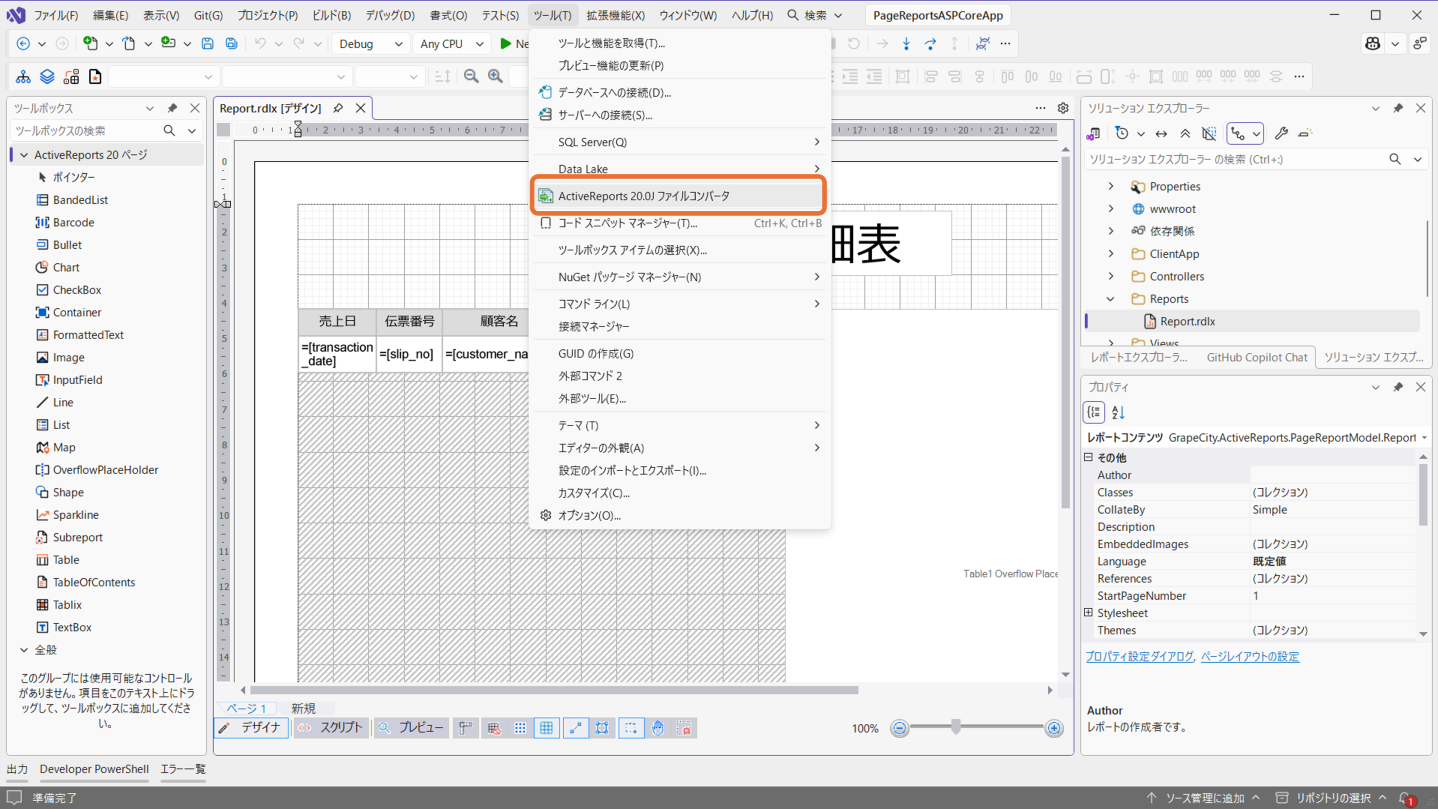The image size is (1438, 809).
Task: Collapse the Reports folder node
Action: coord(1111,299)
